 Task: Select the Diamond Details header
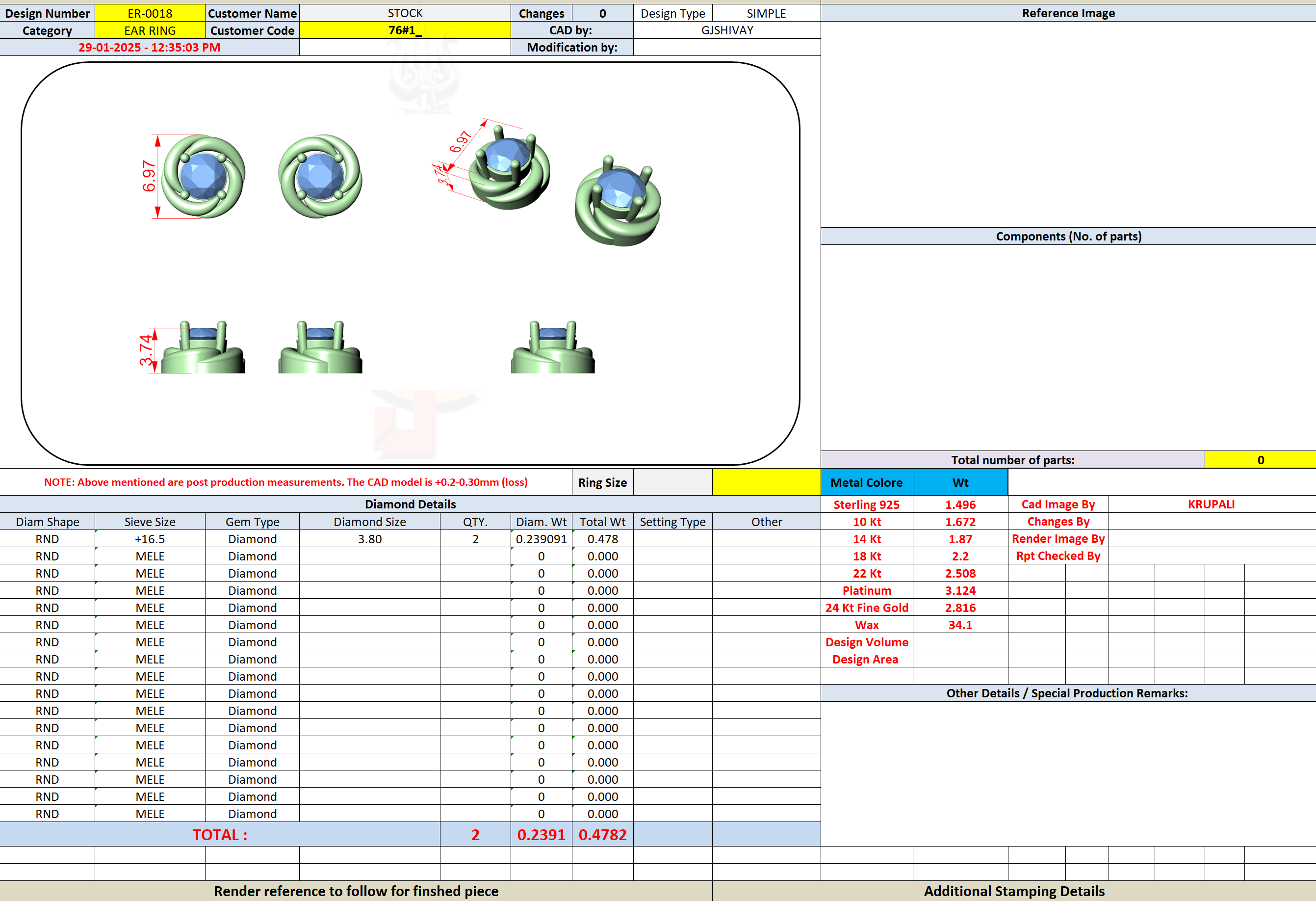(410, 504)
